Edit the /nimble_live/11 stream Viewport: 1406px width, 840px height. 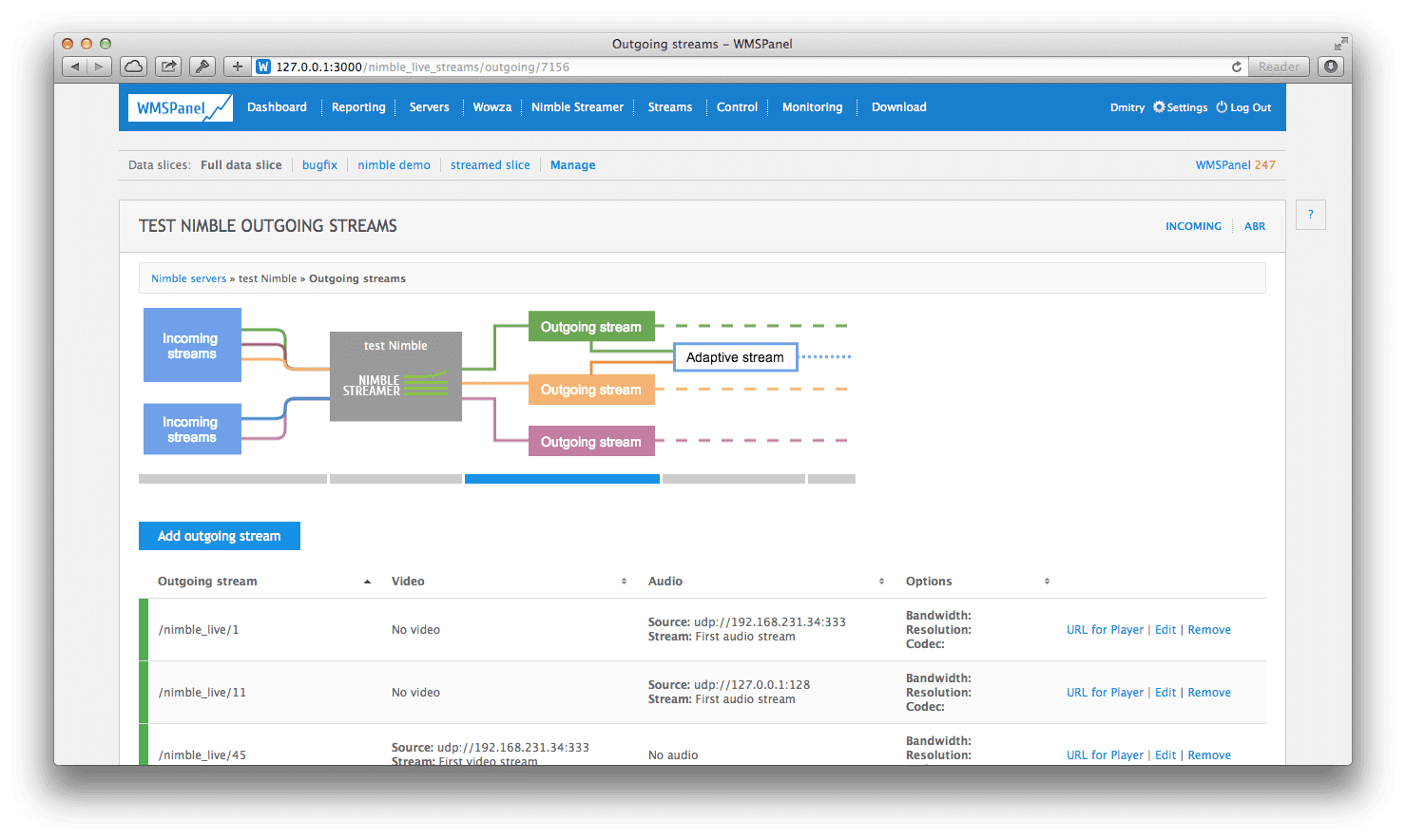[1165, 693]
